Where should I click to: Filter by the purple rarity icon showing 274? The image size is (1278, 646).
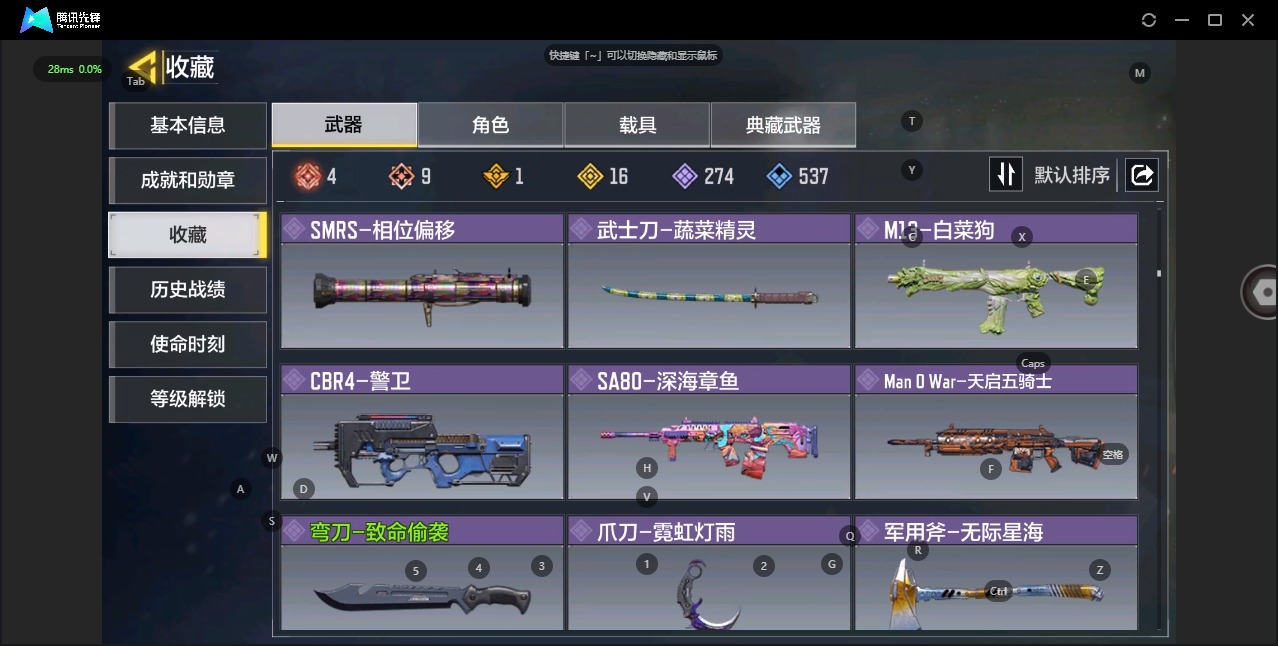[685, 176]
